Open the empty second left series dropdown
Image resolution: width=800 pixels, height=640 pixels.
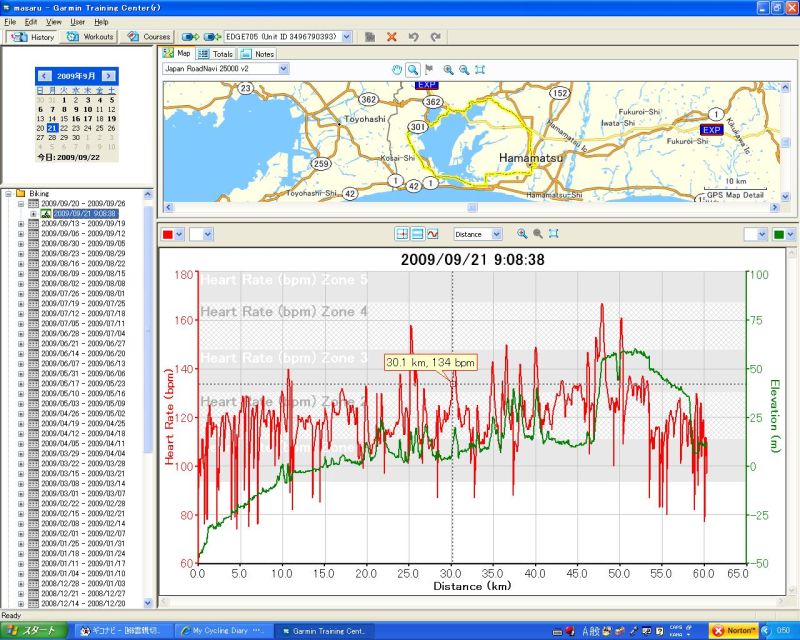207,234
